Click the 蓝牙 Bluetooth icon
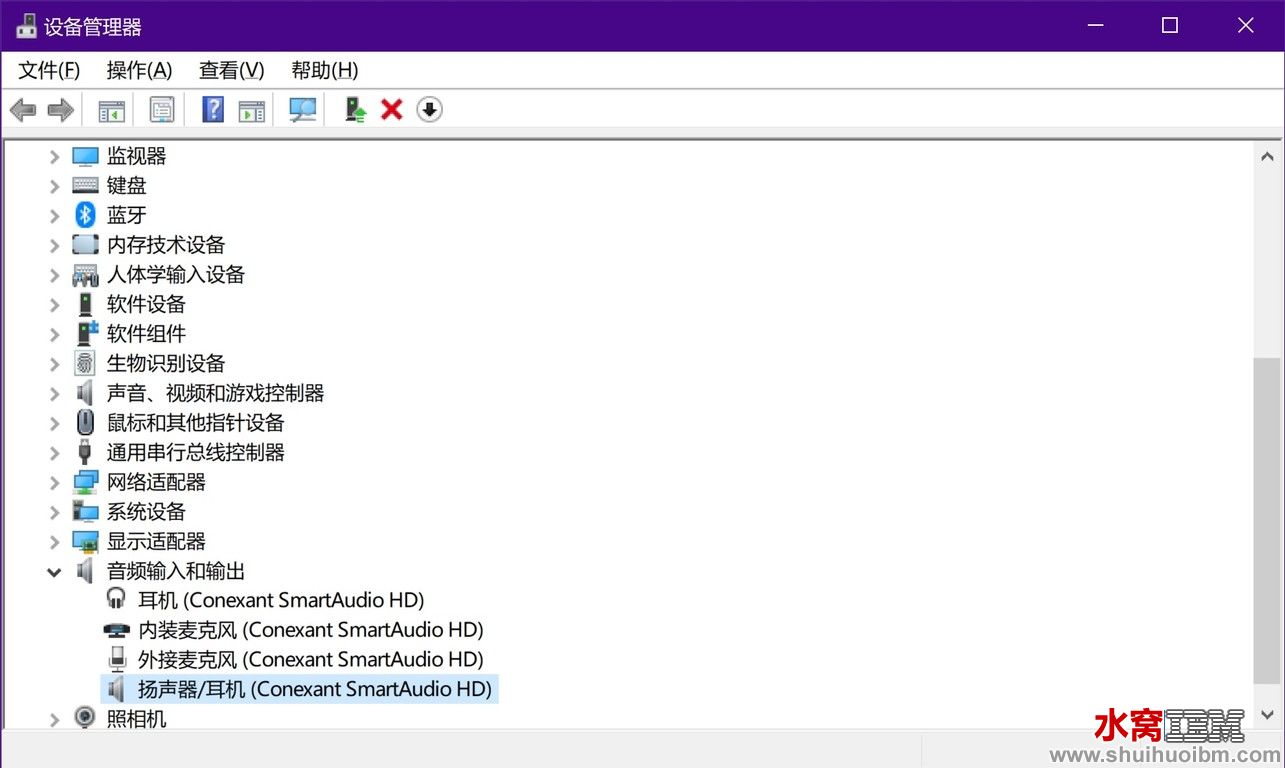The height and width of the screenshot is (768, 1285). (86, 215)
